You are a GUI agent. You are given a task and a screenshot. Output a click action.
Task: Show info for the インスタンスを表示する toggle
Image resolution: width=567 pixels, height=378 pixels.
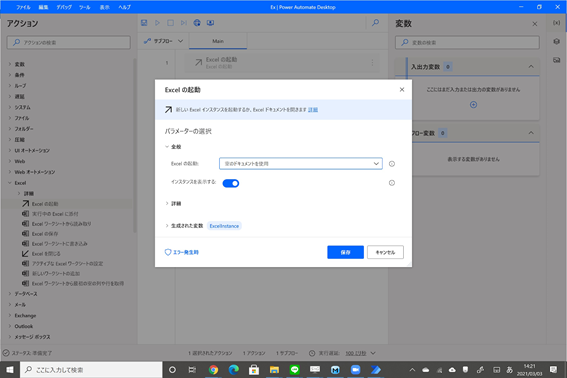(392, 183)
